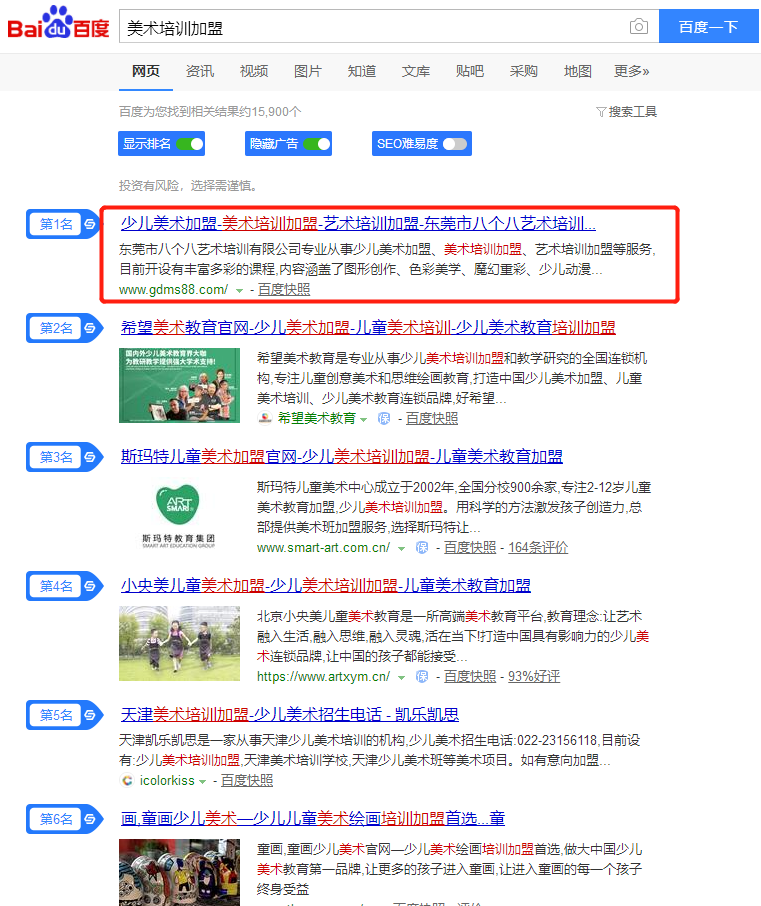
Task: Open 童画 painted figures thumbnail
Action: click(179, 872)
